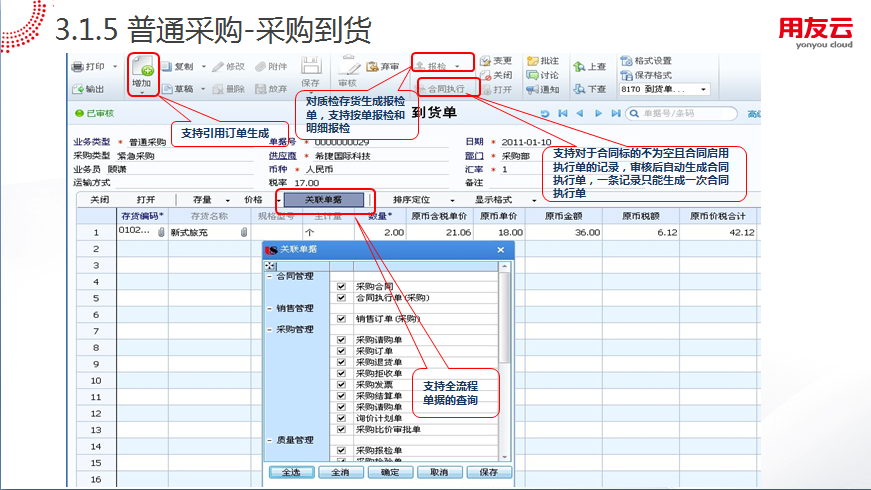The image size is (871, 490).
Task: Click the 全消 clear-all button
Action: [341, 472]
